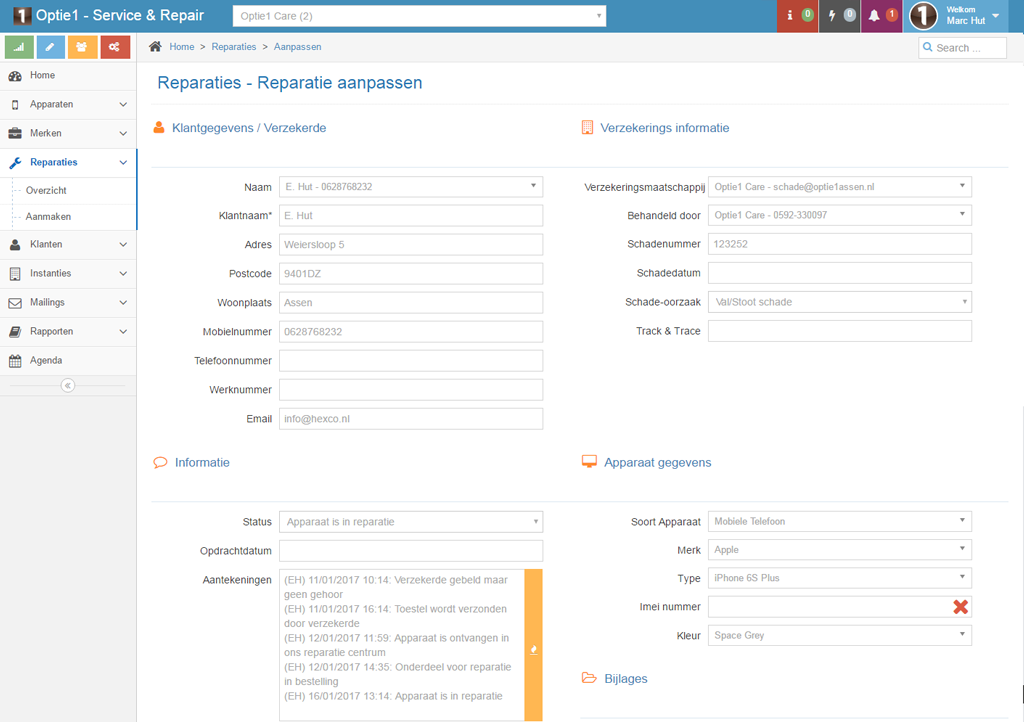1024x722 pixels.
Task: Click the Mailings envelope icon
Action: click(x=15, y=303)
